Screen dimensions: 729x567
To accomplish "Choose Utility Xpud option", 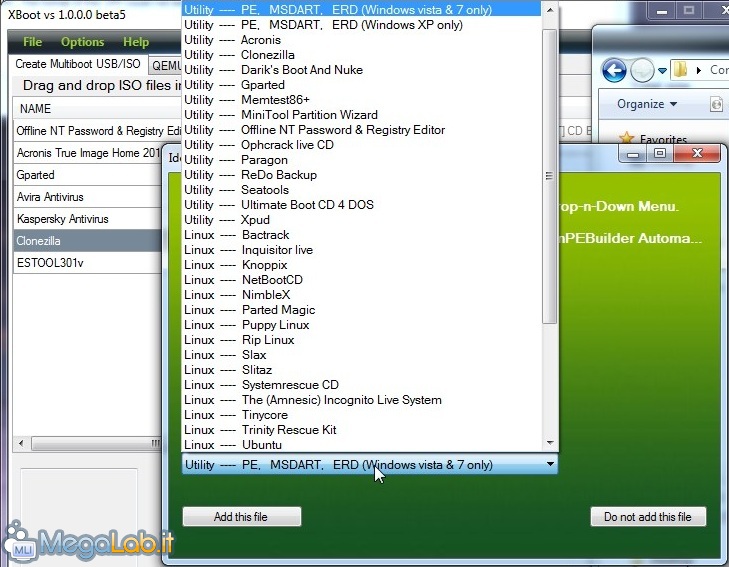I will coord(362,220).
